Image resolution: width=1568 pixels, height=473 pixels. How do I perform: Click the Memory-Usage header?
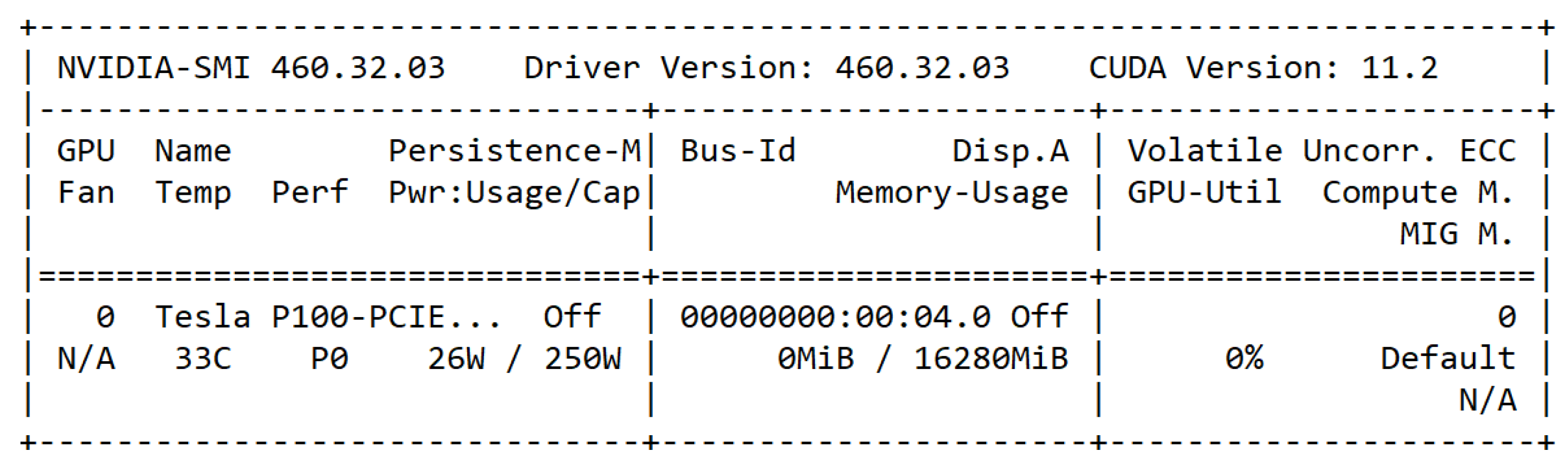pos(952,193)
